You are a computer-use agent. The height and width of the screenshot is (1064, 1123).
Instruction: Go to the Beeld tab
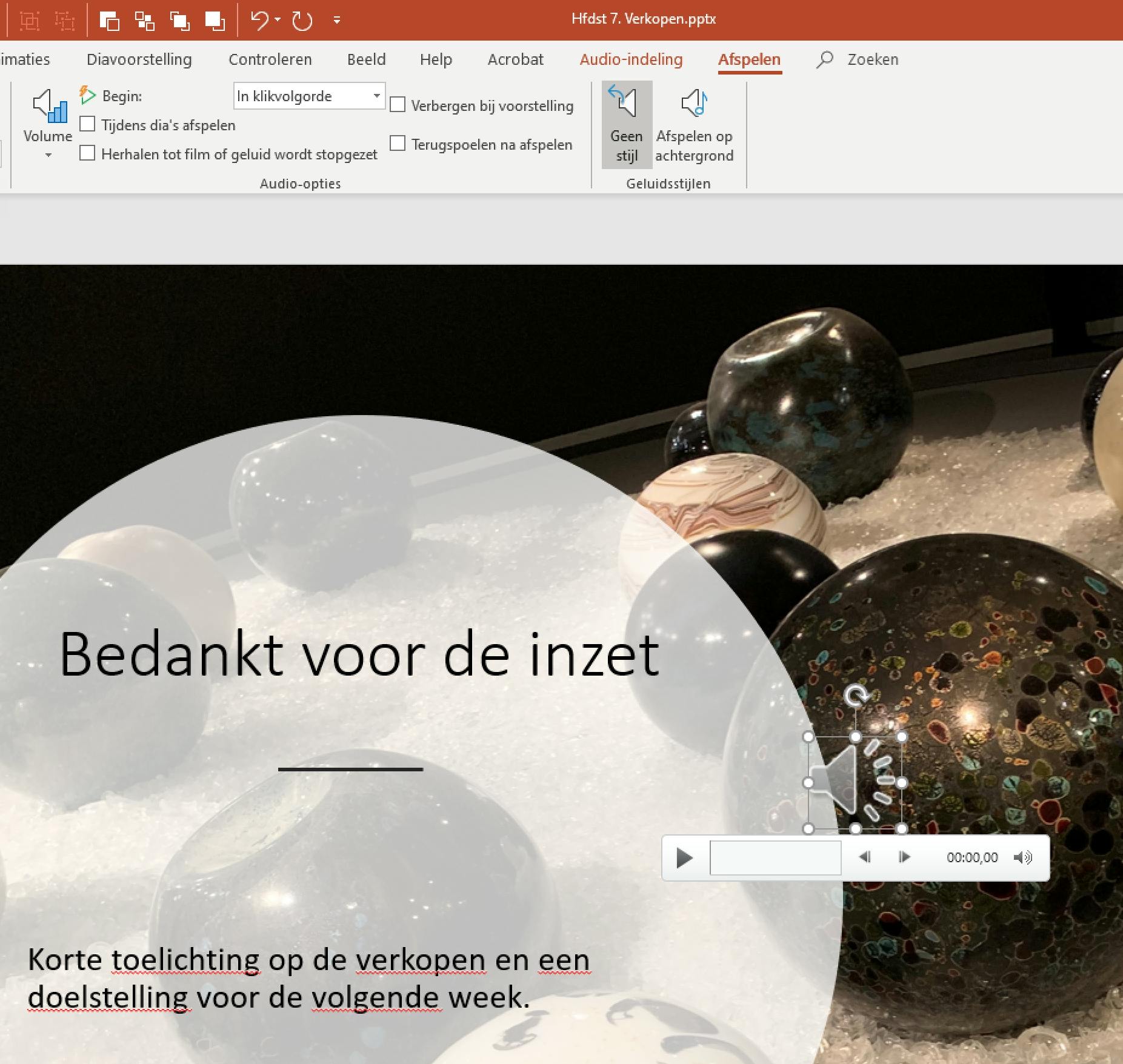click(x=367, y=59)
